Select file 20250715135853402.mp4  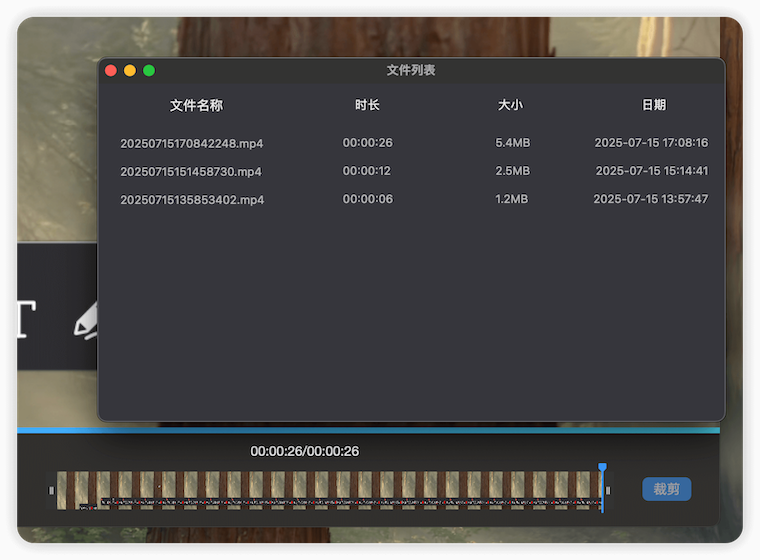point(192,200)
